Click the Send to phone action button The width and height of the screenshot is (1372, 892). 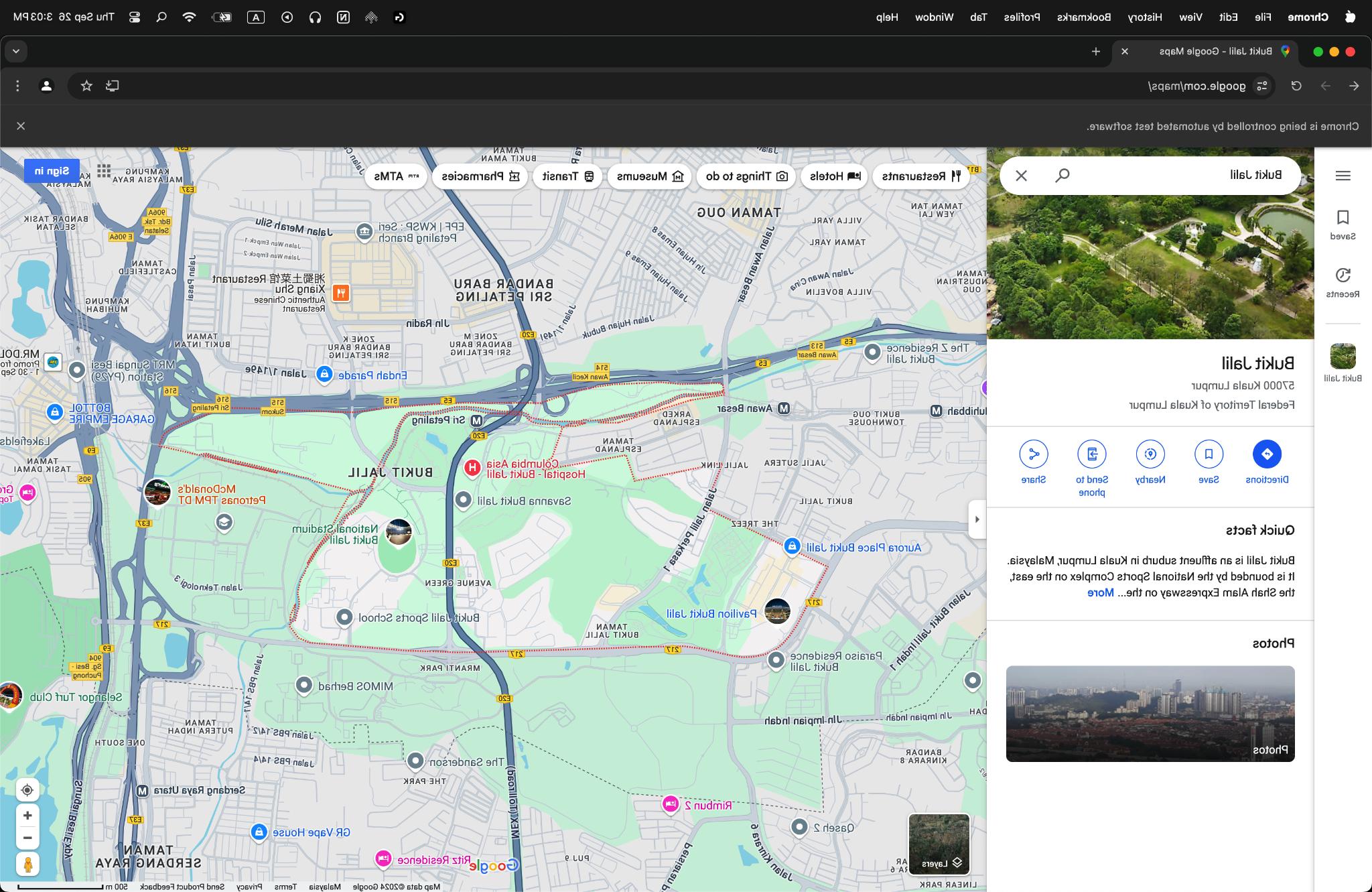1092,454
